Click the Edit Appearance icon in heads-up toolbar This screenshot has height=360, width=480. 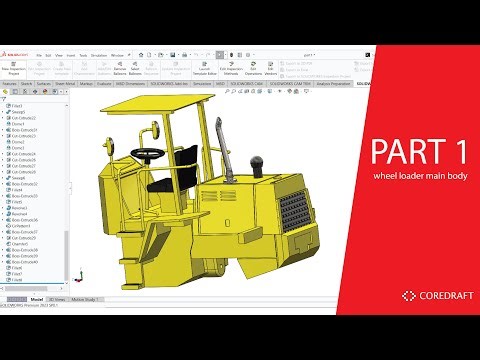click(290, 91)
